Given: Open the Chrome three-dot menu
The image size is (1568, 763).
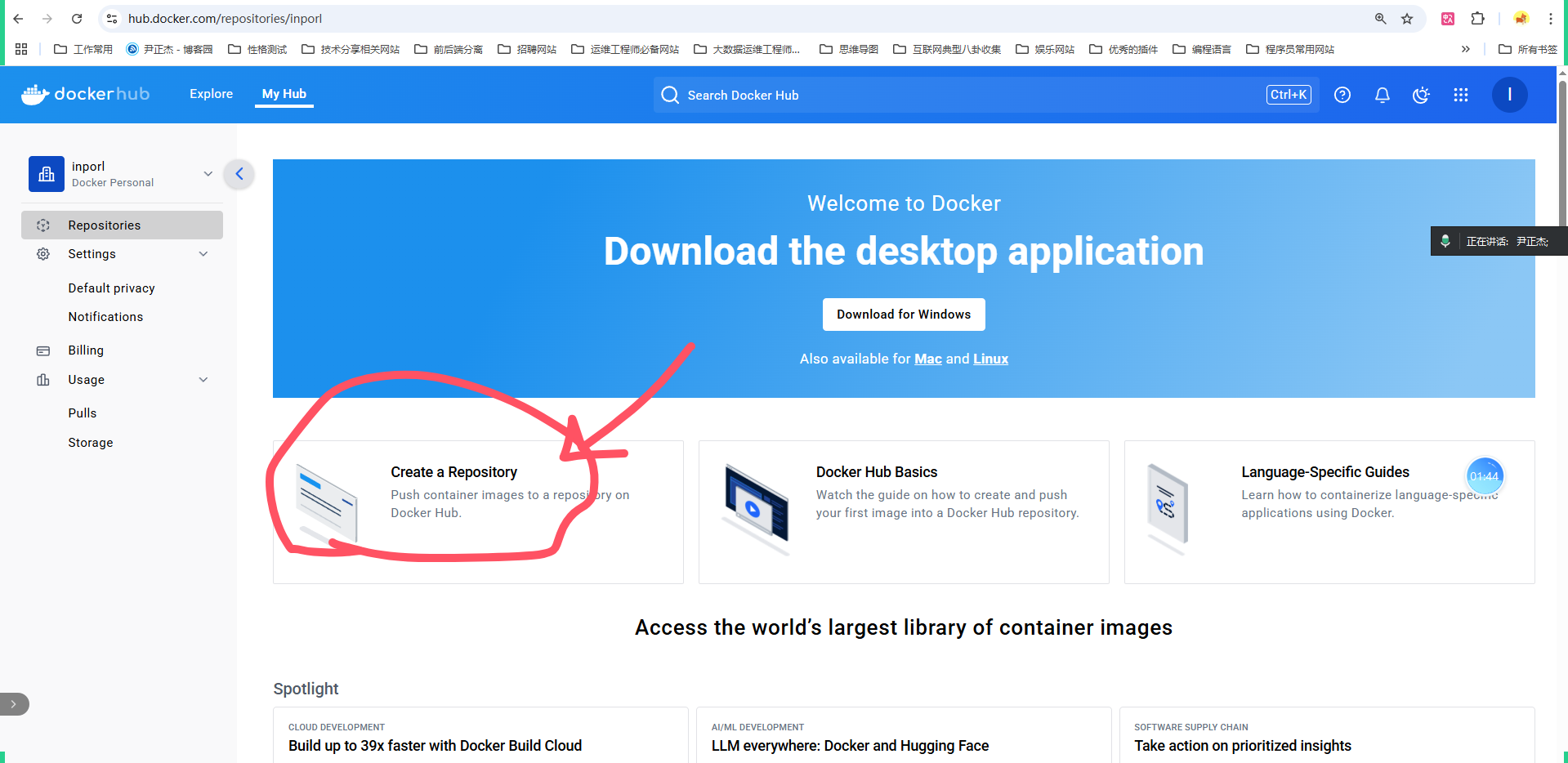Looking at the screenshot, I should pyautogui.click(x=1551, y=18).
